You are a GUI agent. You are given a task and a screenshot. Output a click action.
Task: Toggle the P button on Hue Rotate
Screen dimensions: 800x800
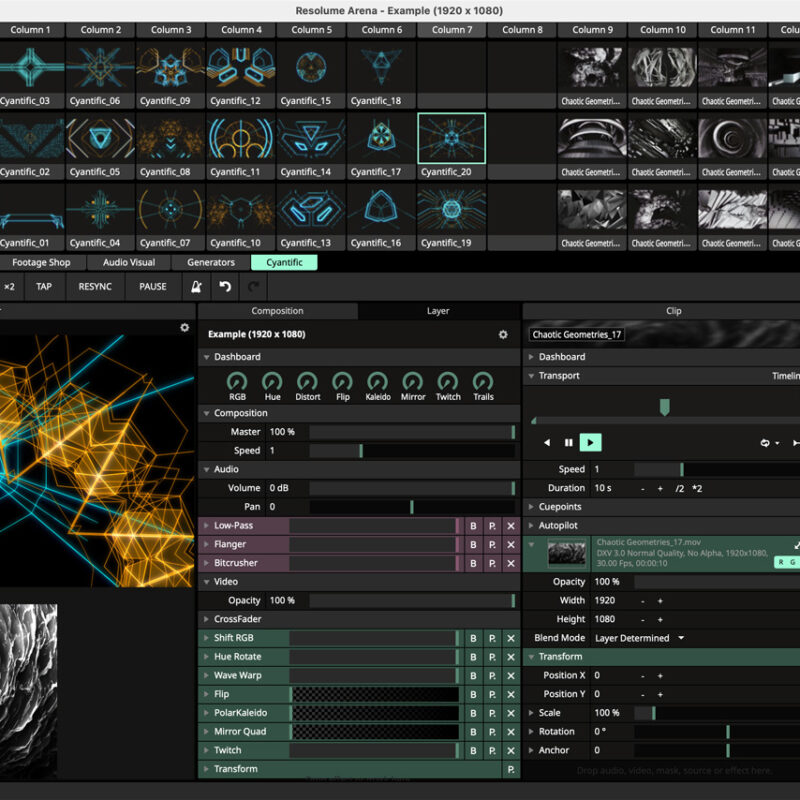click(x=491, y=657)
